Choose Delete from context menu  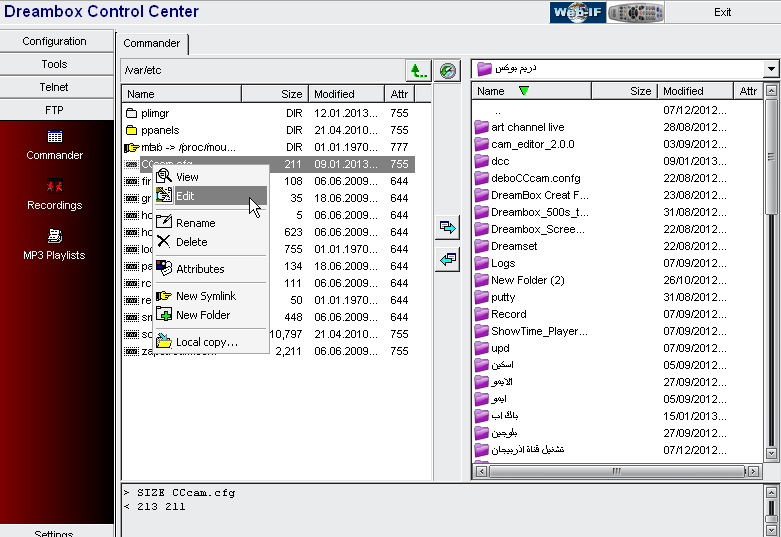click(x=211, y=242)
